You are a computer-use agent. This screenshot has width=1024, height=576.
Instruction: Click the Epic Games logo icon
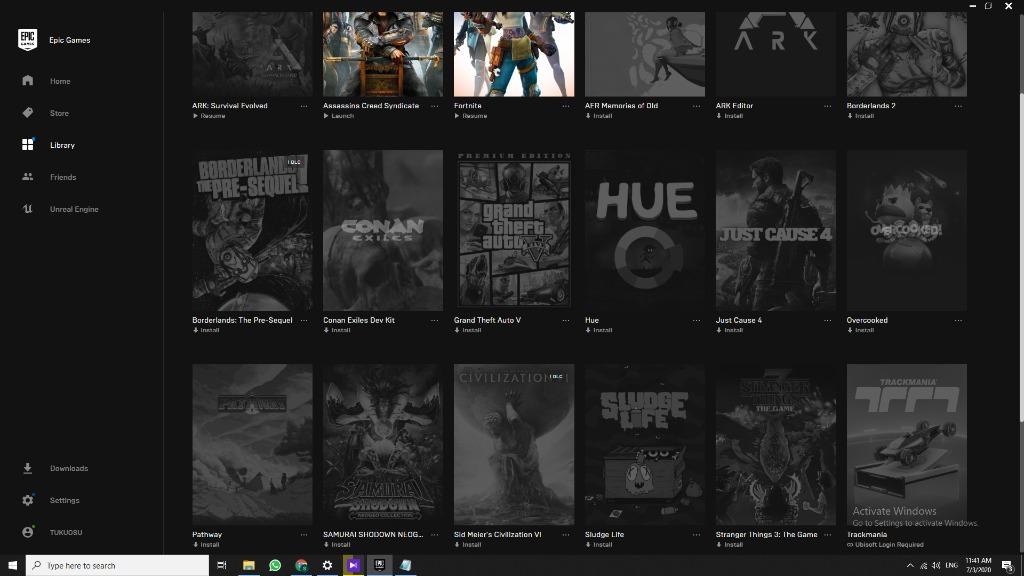[x=27, y=40]
